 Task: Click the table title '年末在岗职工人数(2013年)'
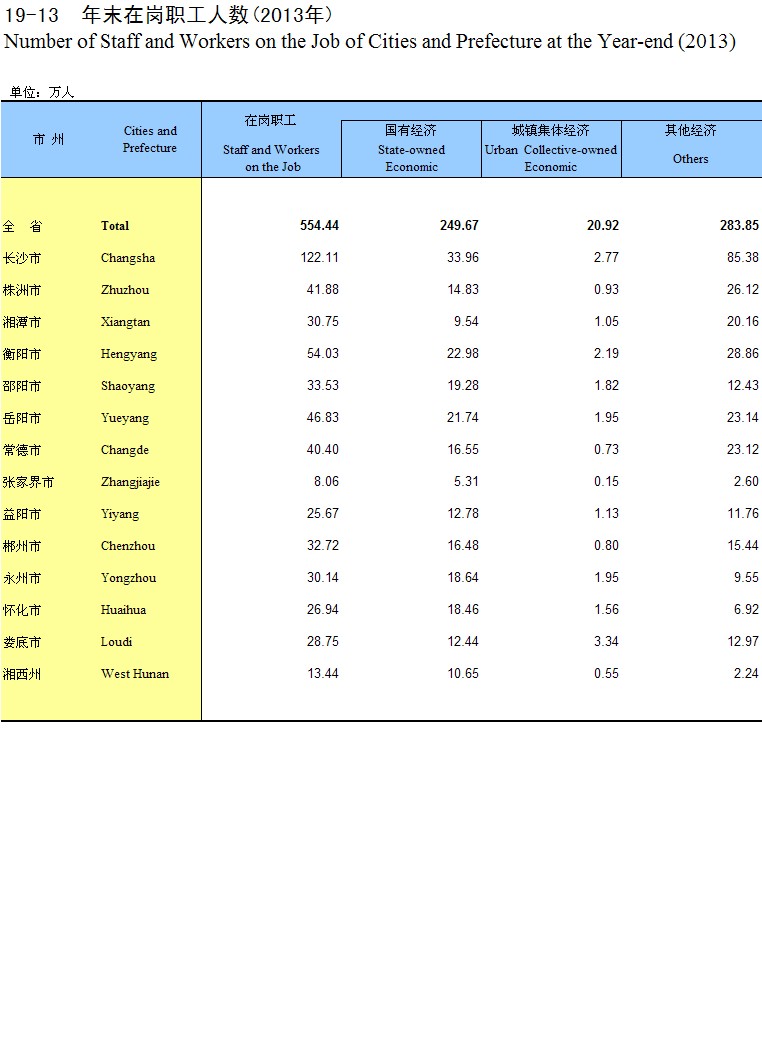coord(207,15)
